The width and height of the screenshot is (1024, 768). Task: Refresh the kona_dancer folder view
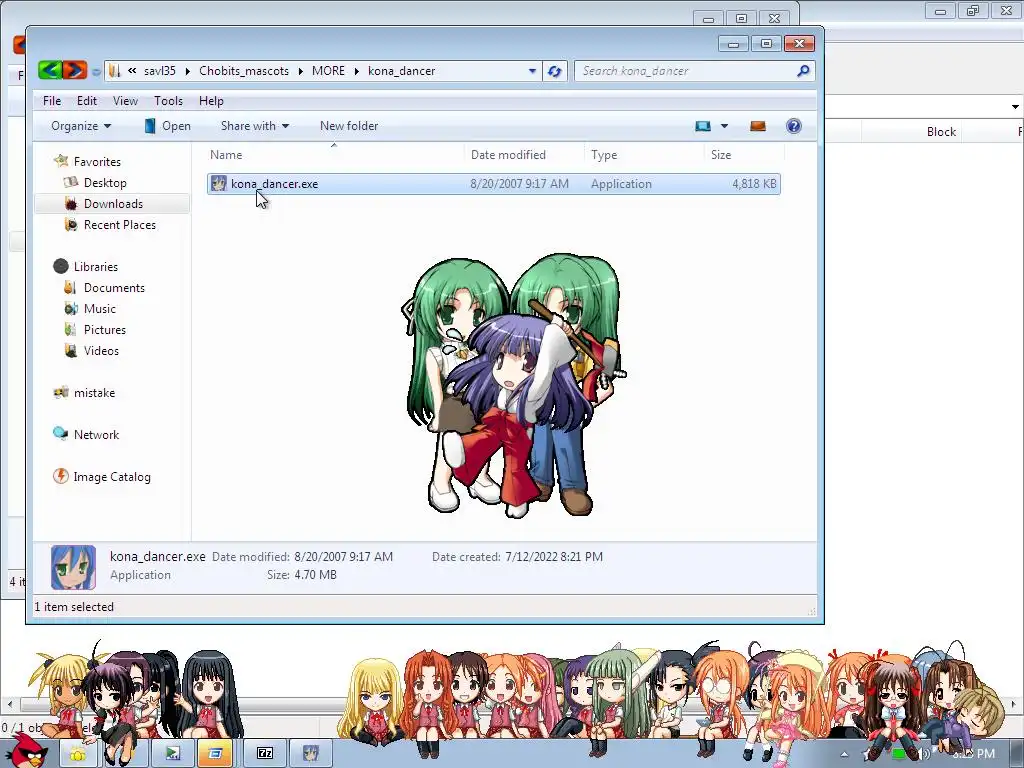pyautogui.click(x=554, y=71)
